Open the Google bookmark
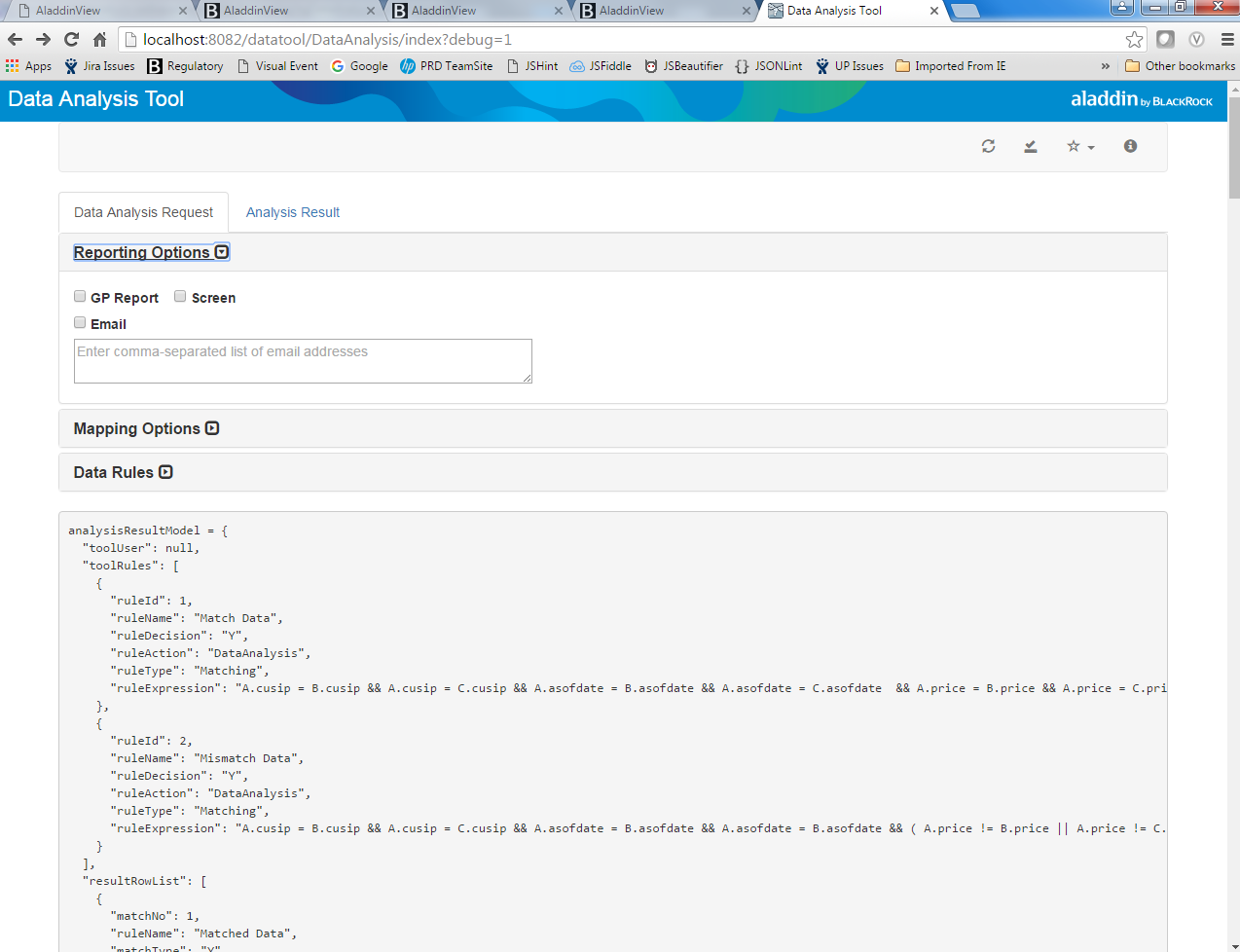This screenshot has height=952, width=1240. 359,66
